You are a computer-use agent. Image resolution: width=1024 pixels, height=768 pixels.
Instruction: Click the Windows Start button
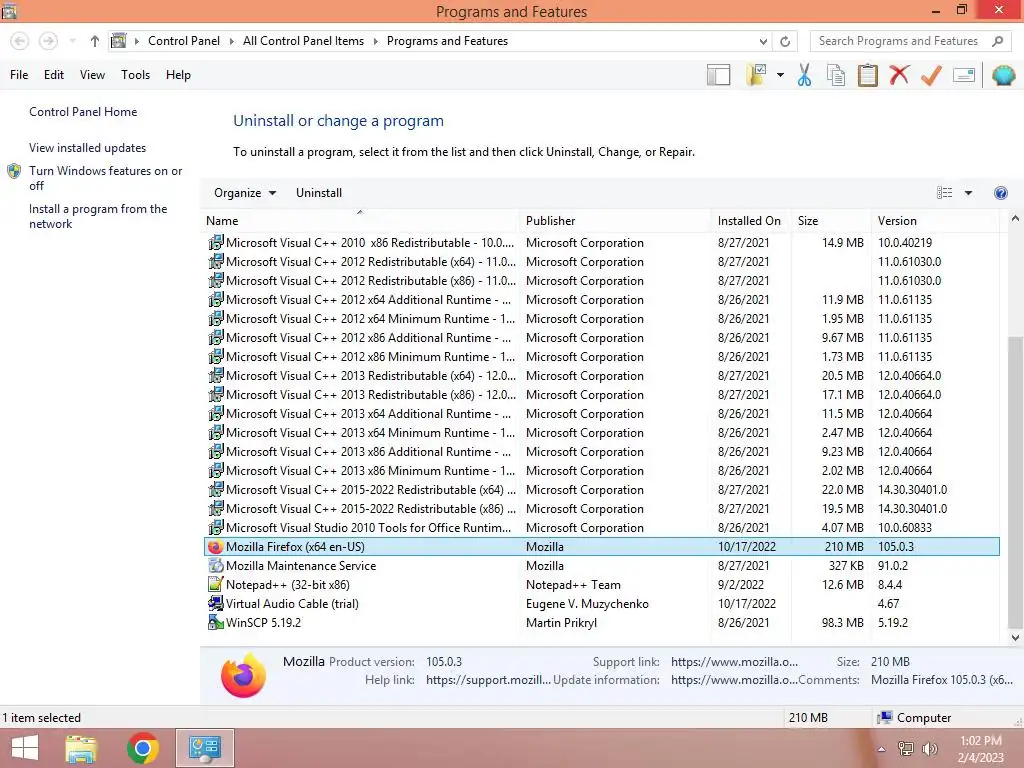[25, 748]
